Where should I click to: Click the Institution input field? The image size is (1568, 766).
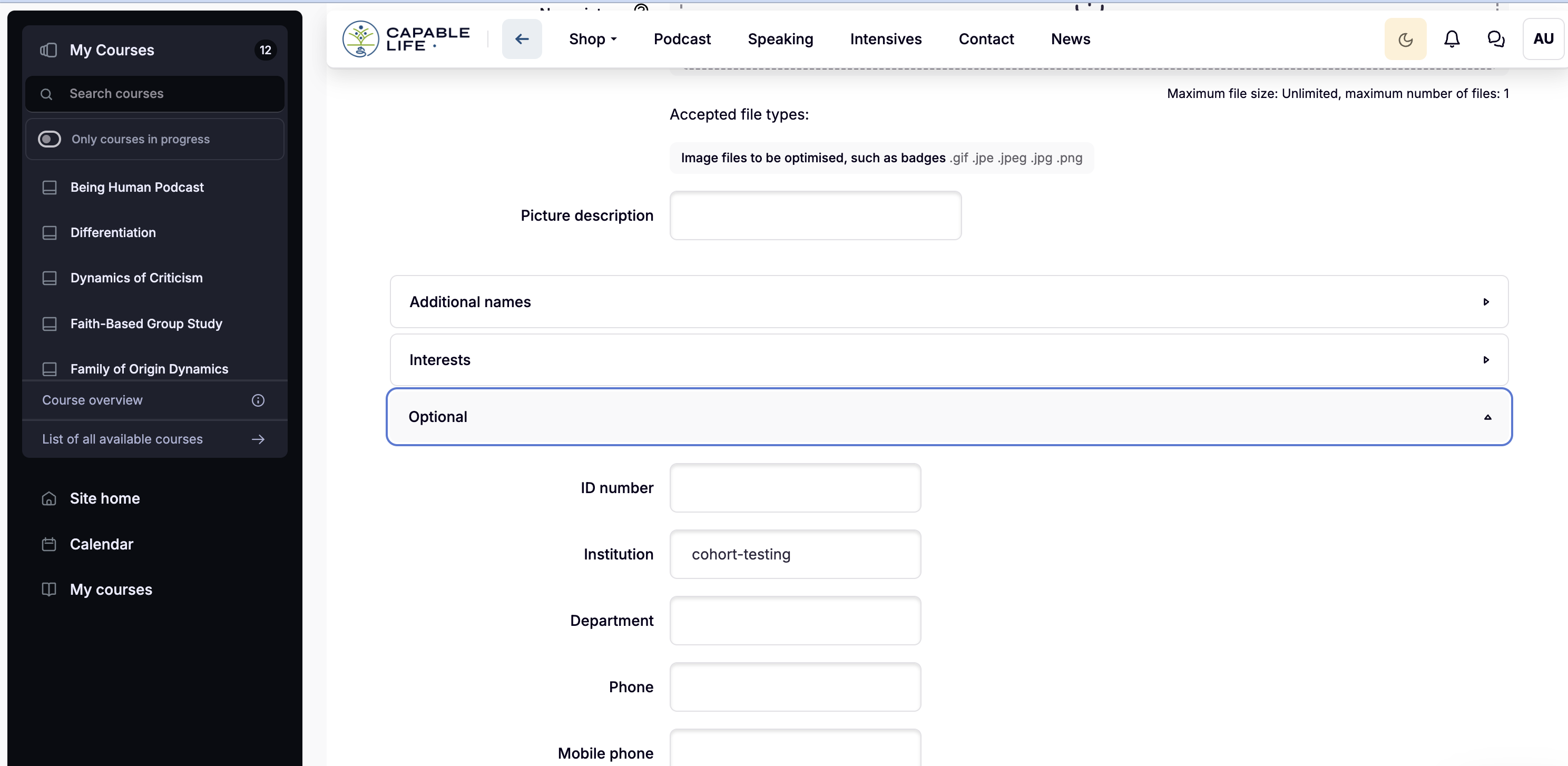point(795,554)
